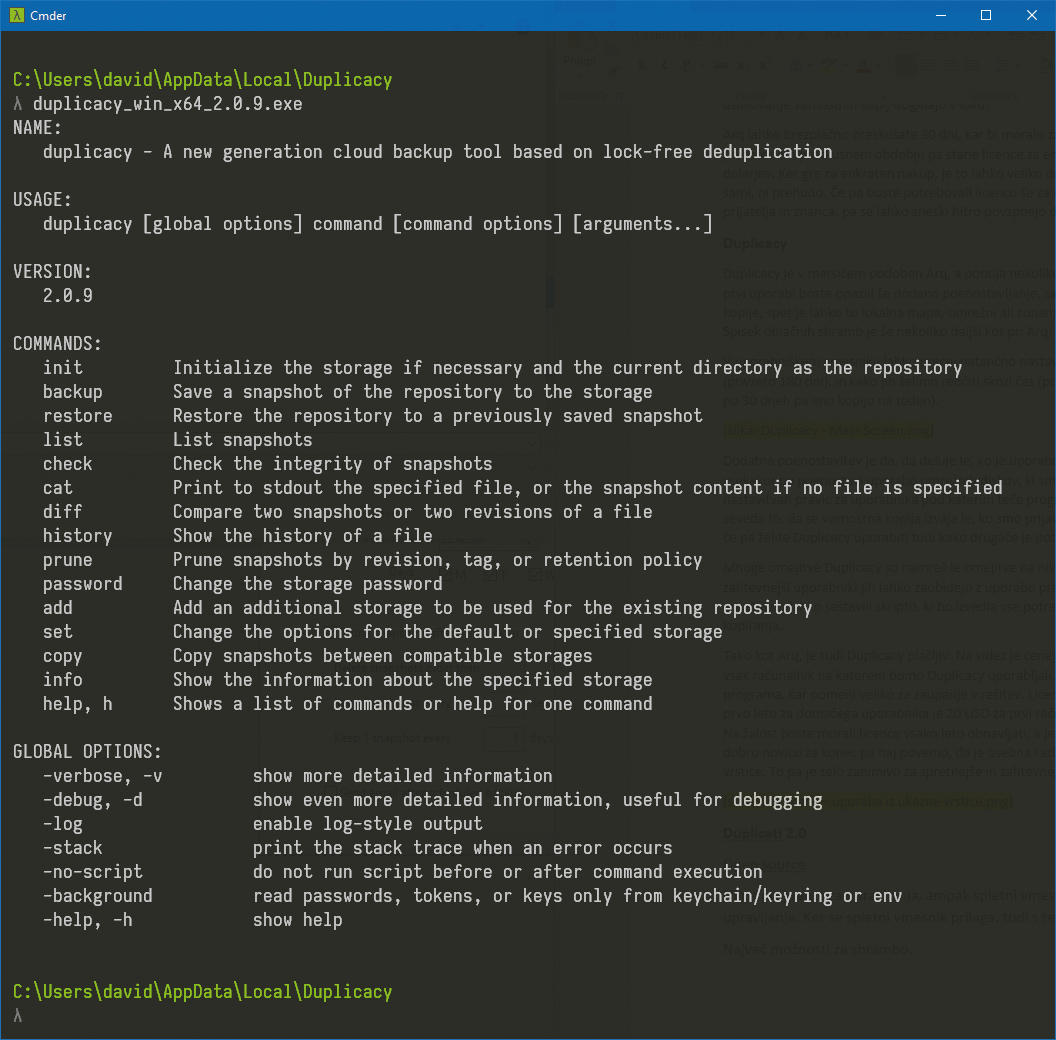1056x1040 pixels.
Task: Click 'Show the history of a file' description
Action: tap(302, 536)
